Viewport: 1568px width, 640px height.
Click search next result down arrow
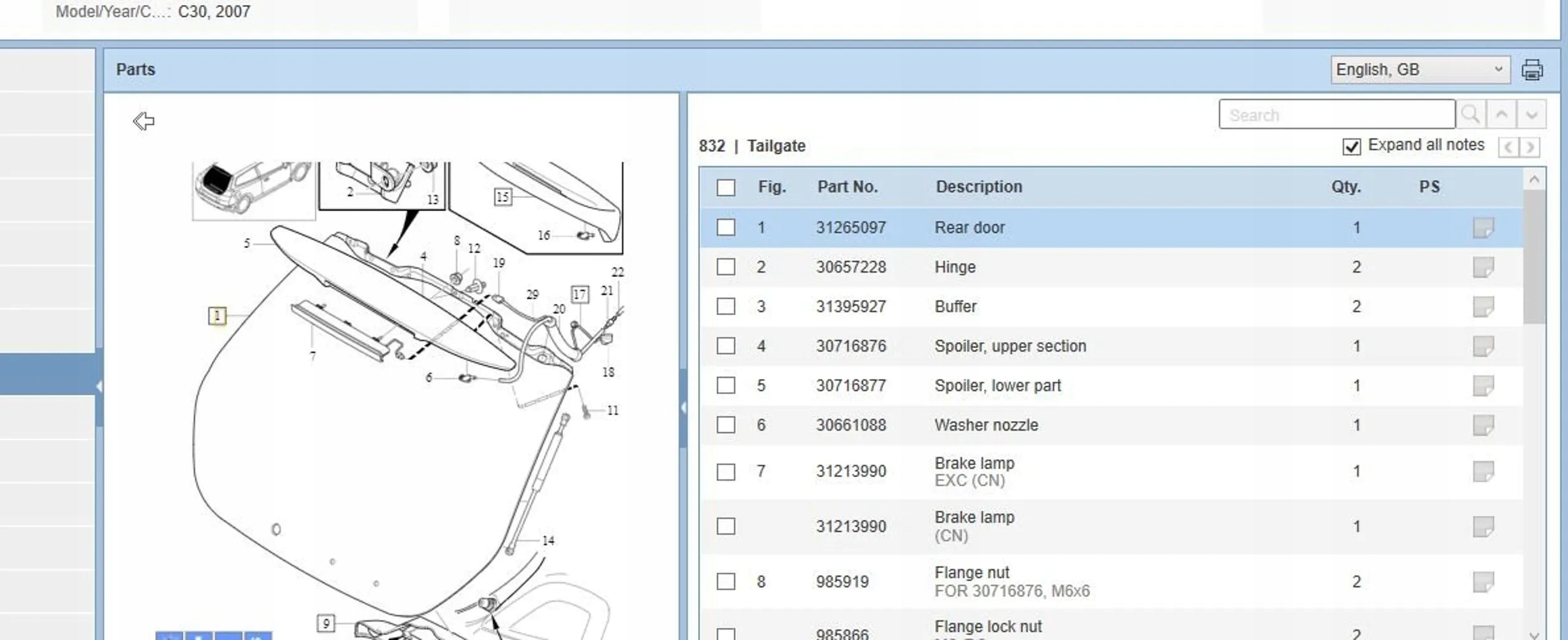[1532, 115]
